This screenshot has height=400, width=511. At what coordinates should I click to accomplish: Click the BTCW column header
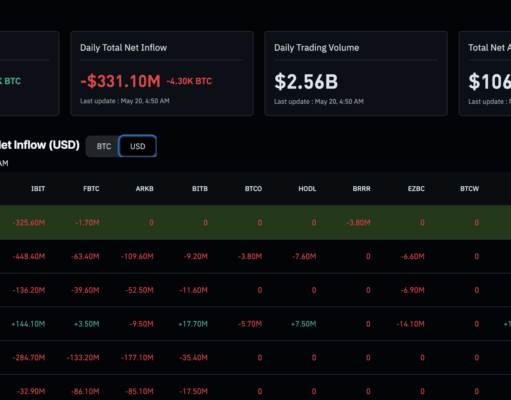click(x=470, y=189)
